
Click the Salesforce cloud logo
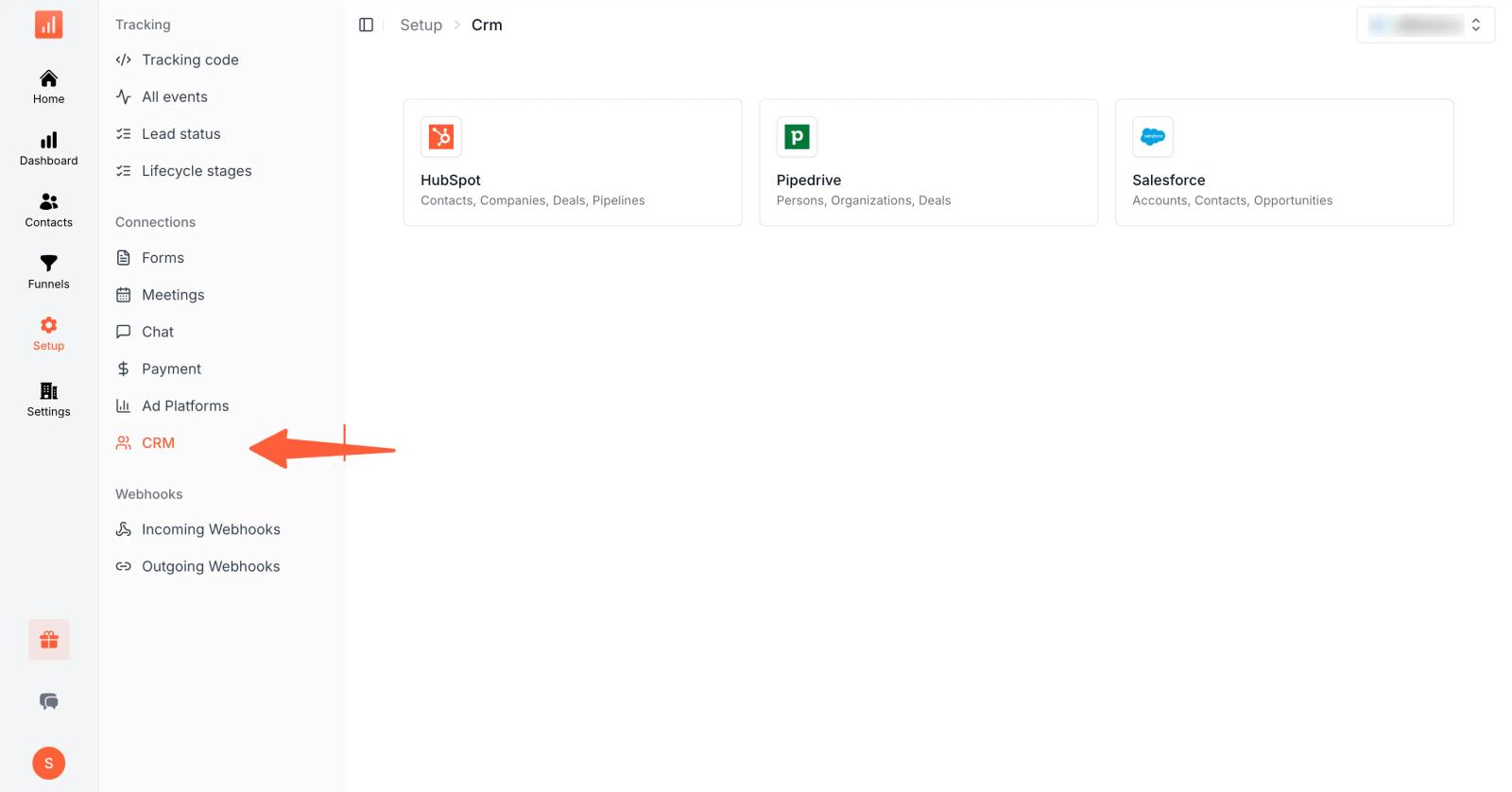1153,137
